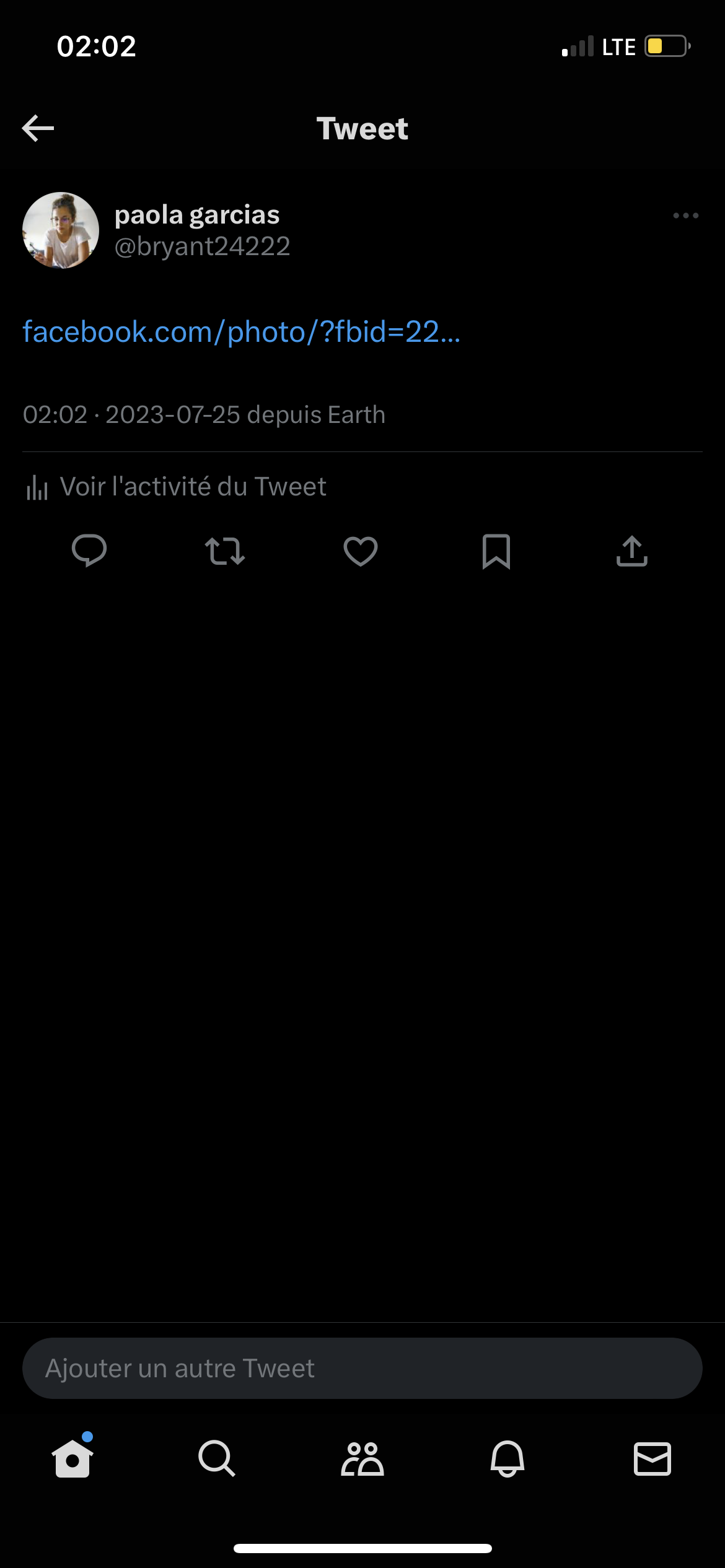Retweet using the retweet arrows icon

[225, 551]
